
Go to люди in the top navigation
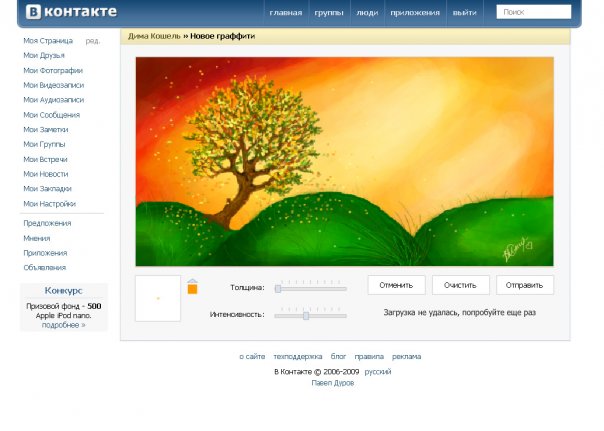pyautogui.click(x=367, y=14)
